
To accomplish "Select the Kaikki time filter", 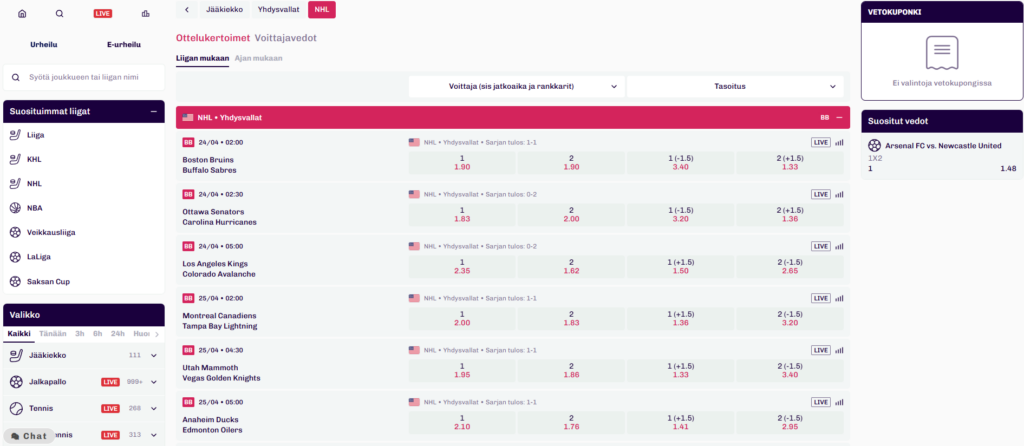I will 19,334.
